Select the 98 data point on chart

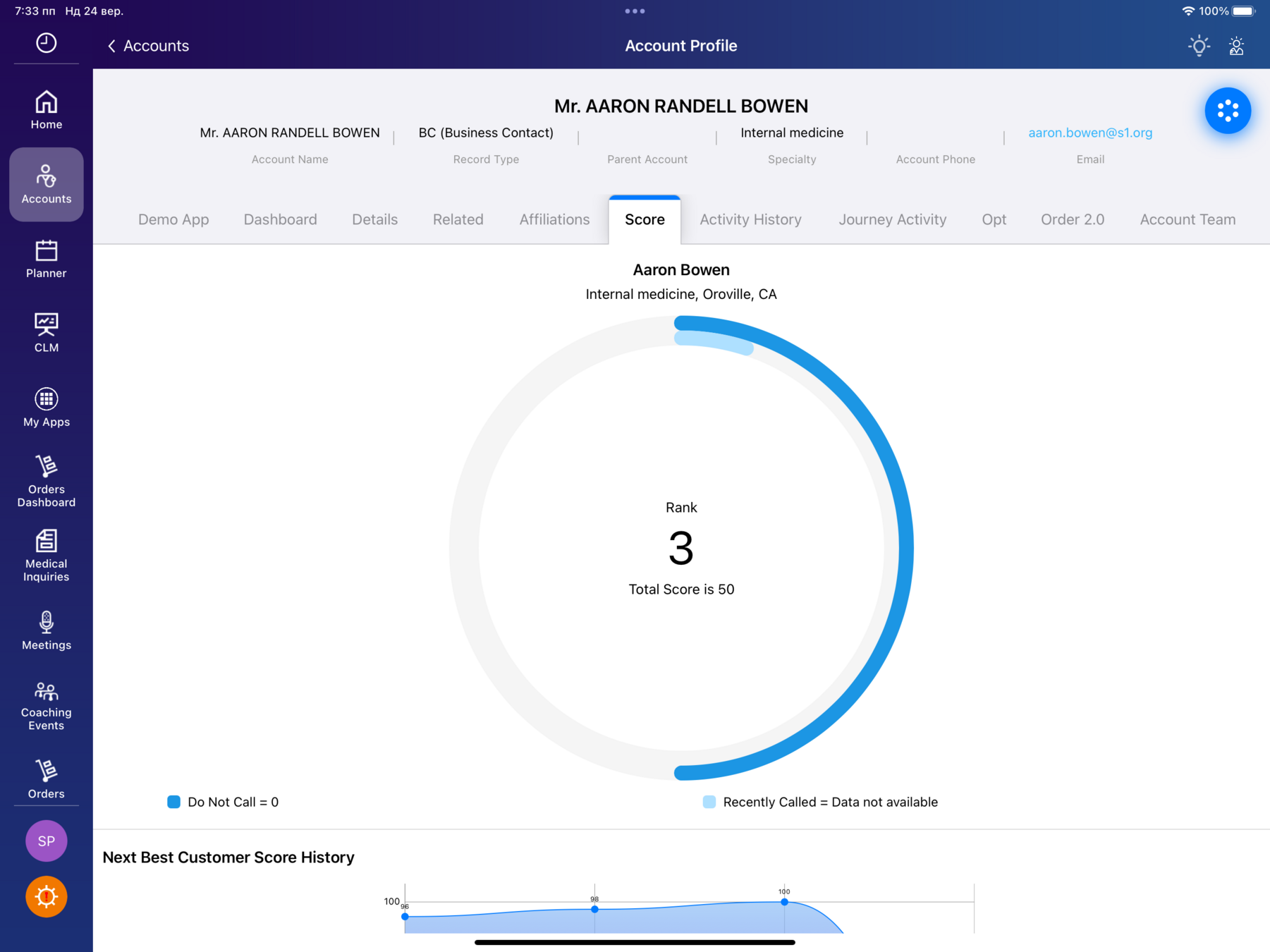(594, 909)
